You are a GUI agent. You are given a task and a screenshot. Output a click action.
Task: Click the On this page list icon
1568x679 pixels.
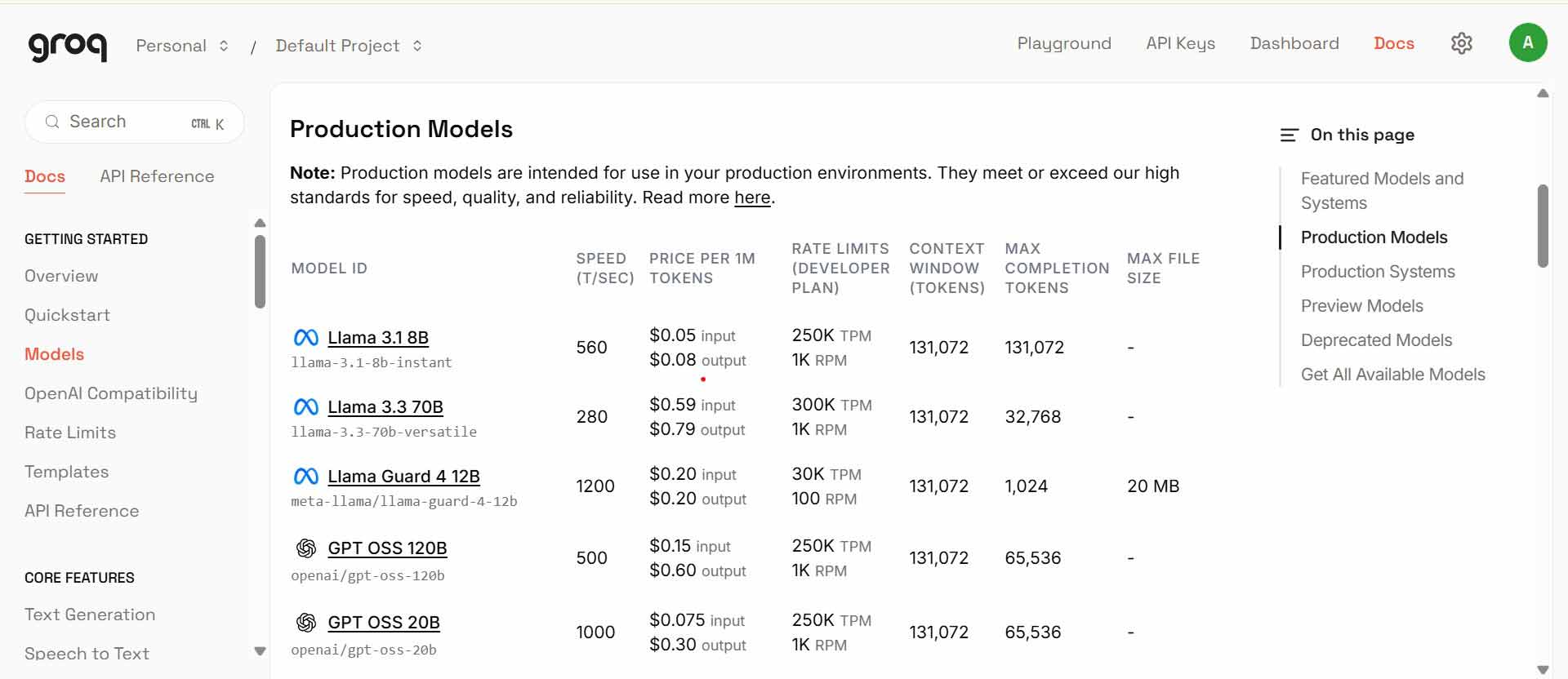(x=1289, y=135)
